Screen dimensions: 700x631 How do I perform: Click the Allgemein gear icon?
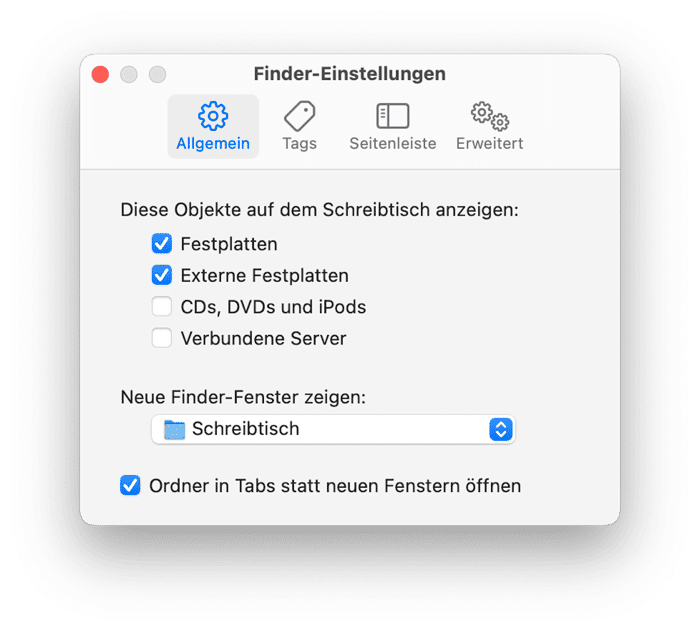[213, 116]
